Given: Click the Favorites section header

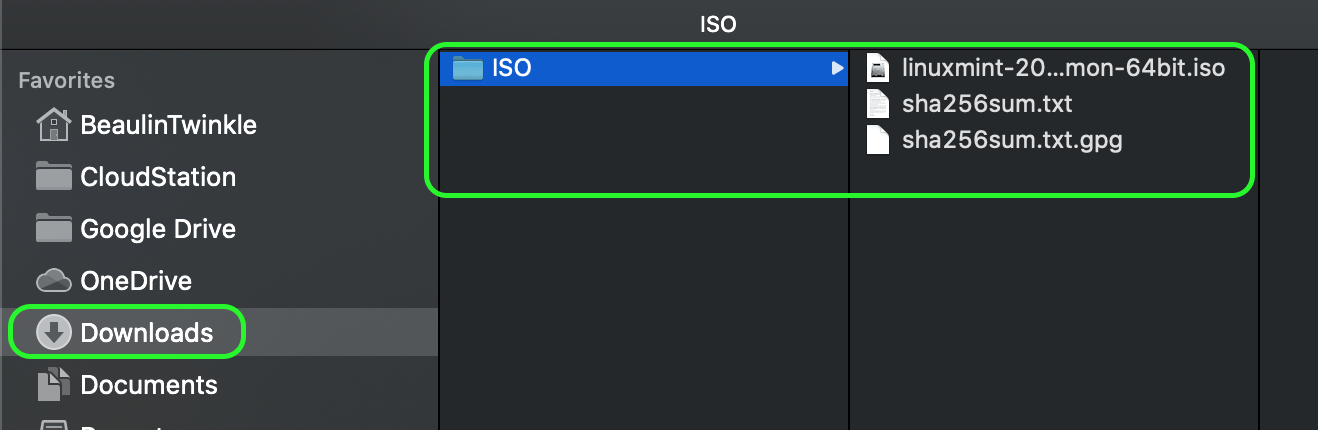Looking at the screenshot, I should pos(66,80).
